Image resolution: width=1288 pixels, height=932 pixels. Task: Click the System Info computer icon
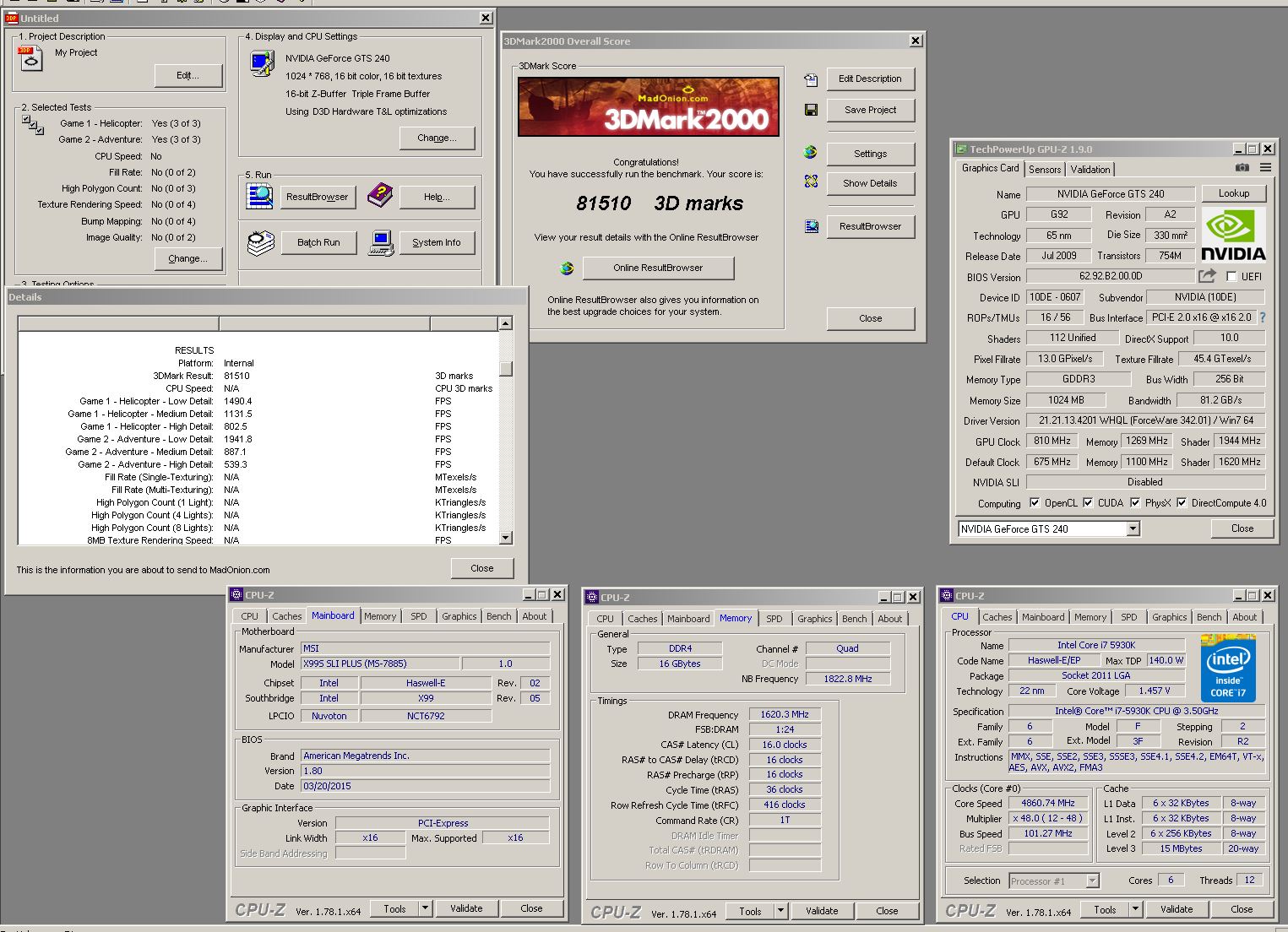point(381,243)
